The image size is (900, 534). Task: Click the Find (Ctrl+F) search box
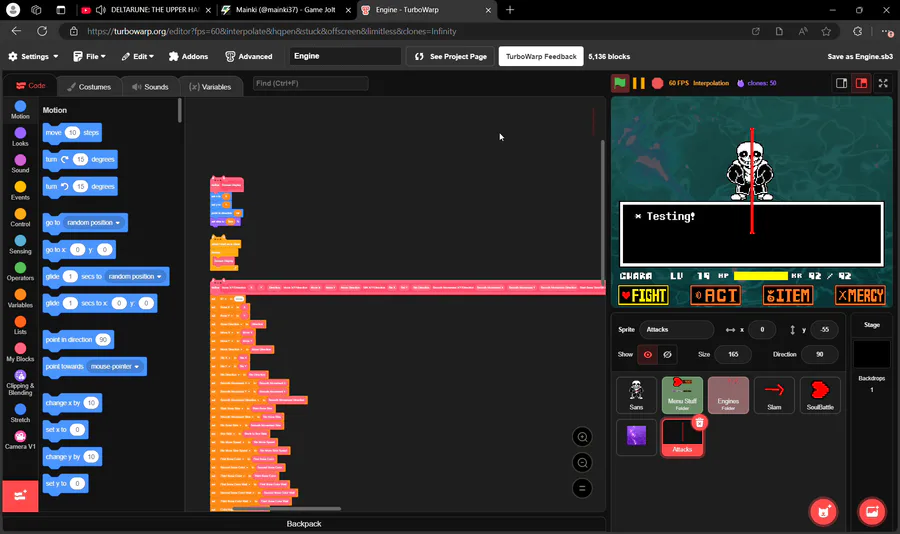311,83
